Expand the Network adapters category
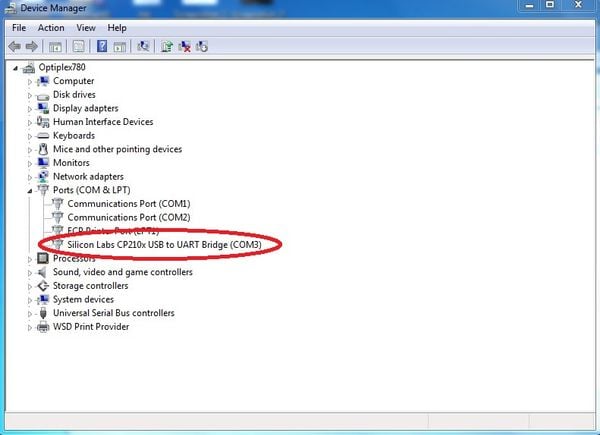Viewport: 600px width, 435px height. (30, 176)
